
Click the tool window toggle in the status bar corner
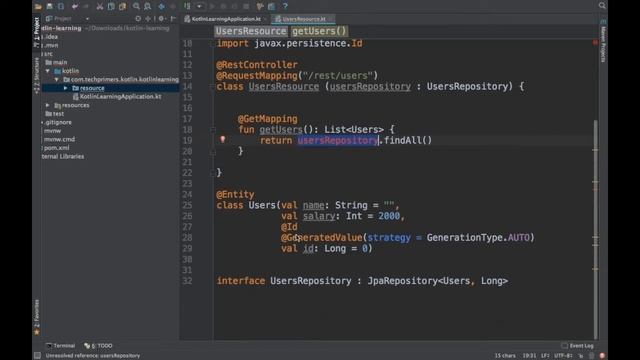(x=38, y=356)
